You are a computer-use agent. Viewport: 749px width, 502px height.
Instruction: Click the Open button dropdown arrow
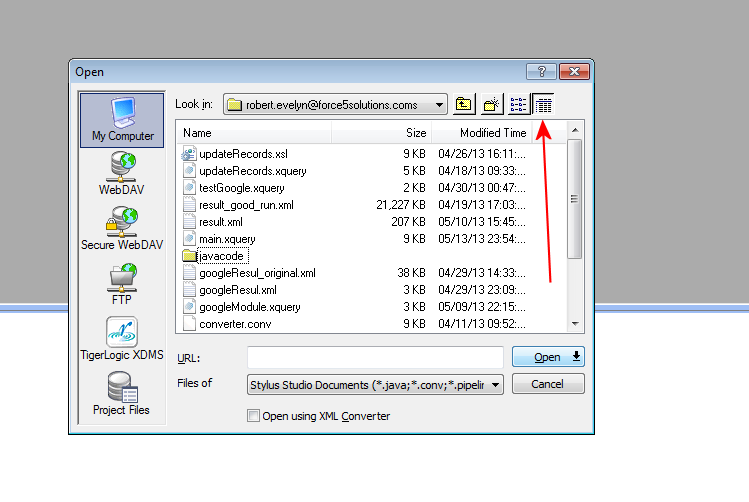(576, 357)
